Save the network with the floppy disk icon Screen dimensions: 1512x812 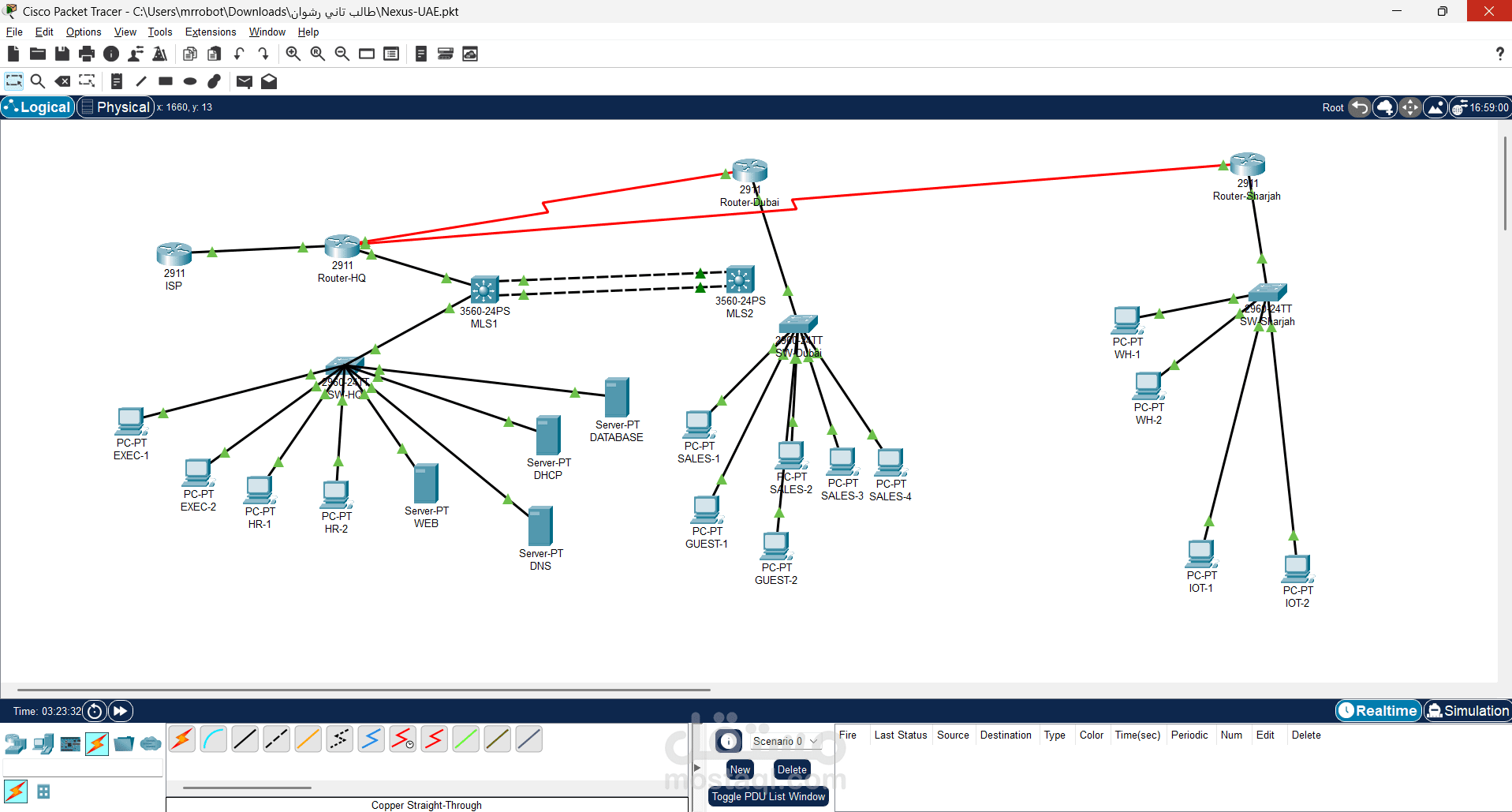coord(62,54)
